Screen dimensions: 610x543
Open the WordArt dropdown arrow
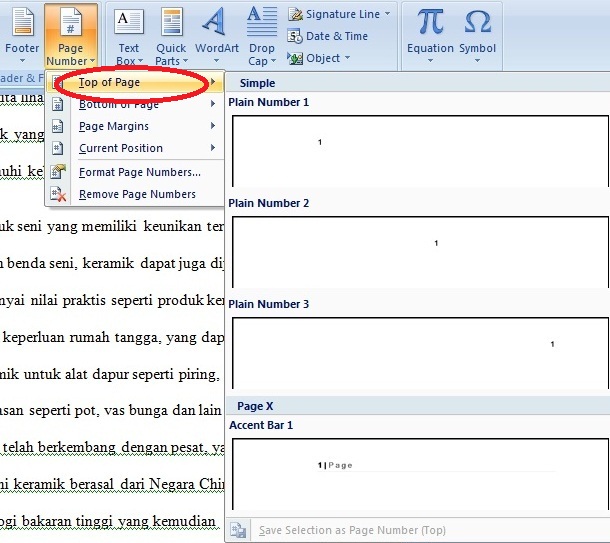(x=216, y=61)
